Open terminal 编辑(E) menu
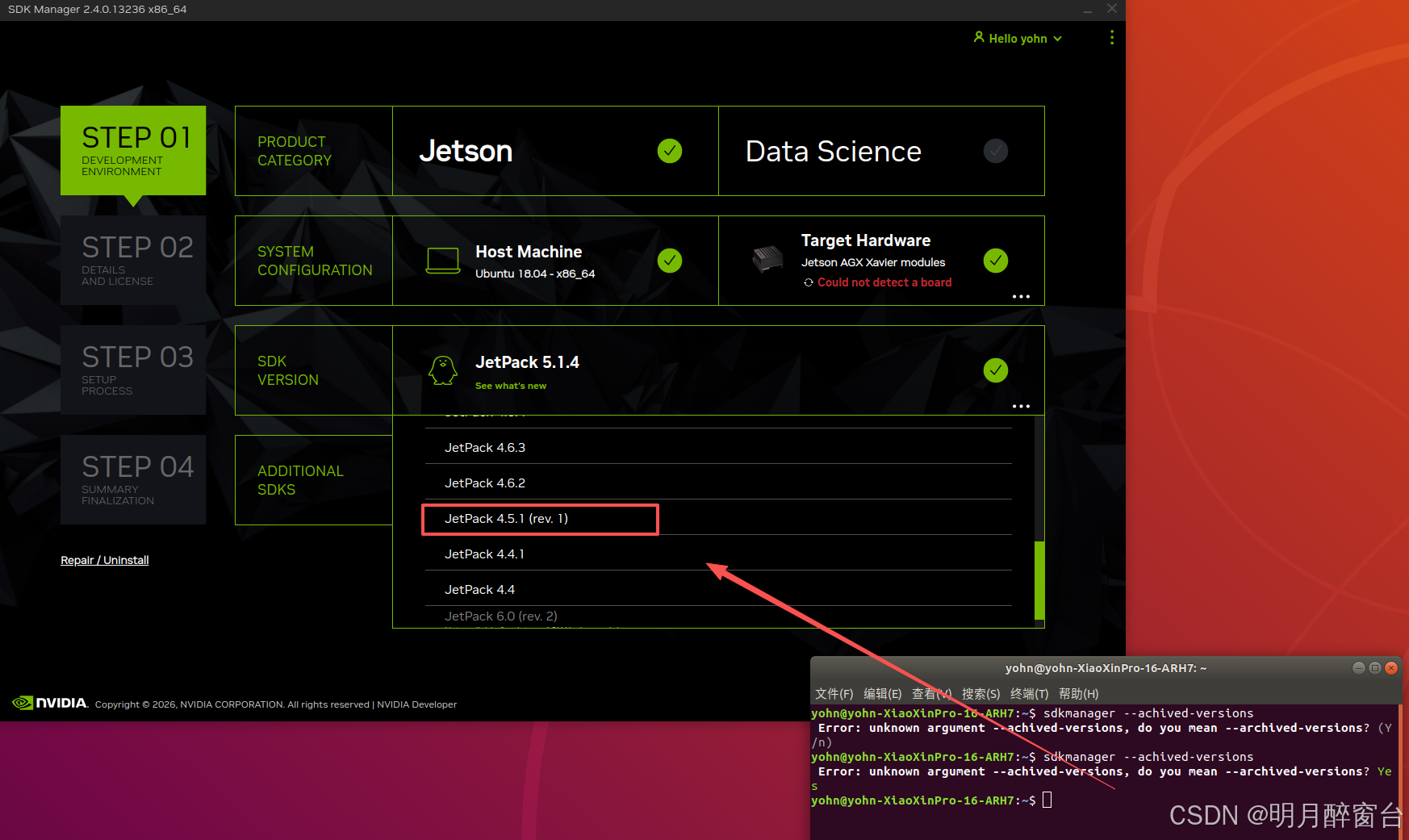Viewport: 1409px width, 840px height. (883, 694)
